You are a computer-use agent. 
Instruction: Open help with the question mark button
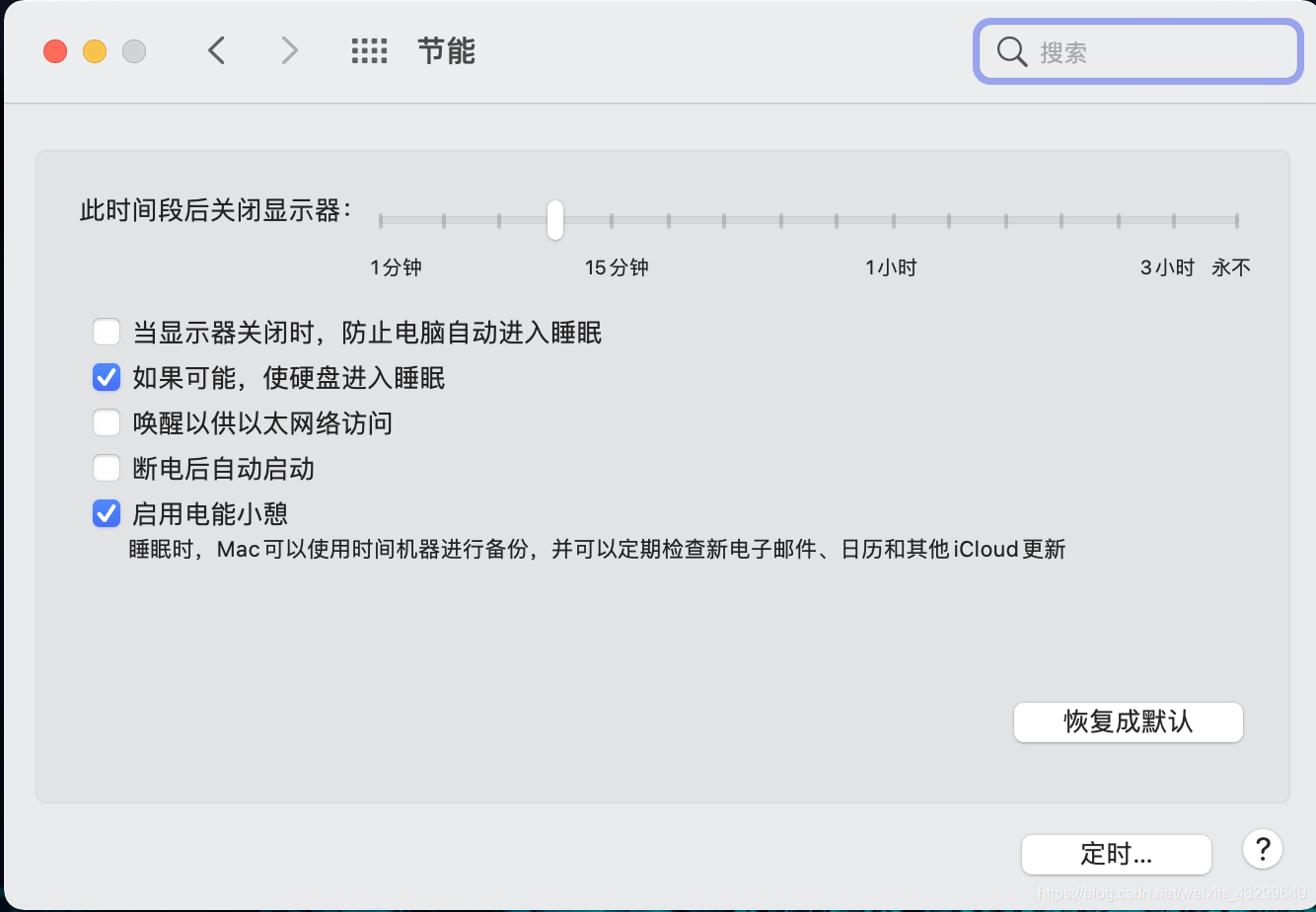pos(1262,849)
